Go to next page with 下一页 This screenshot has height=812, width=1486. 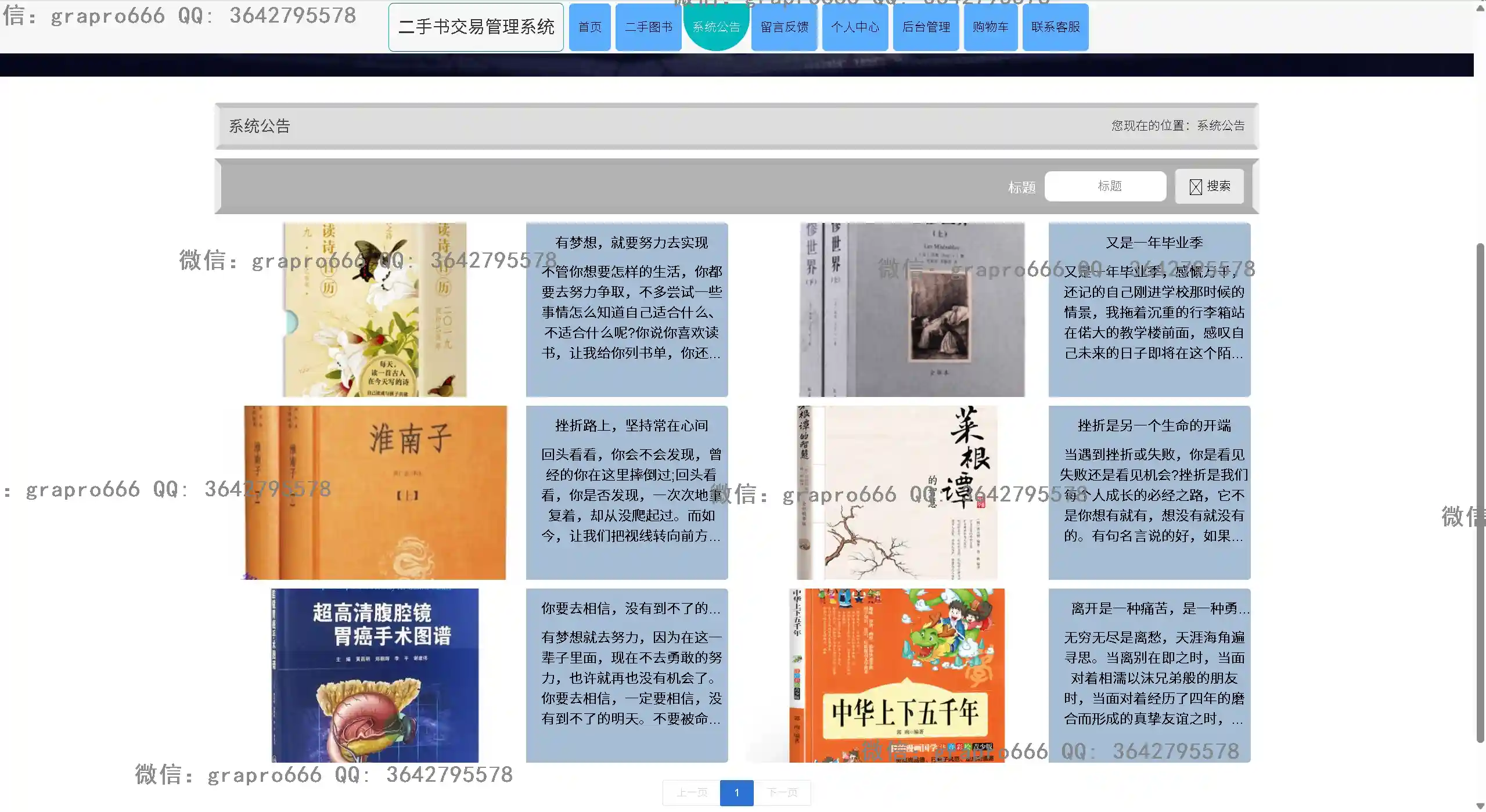click(x=782, y=793)
